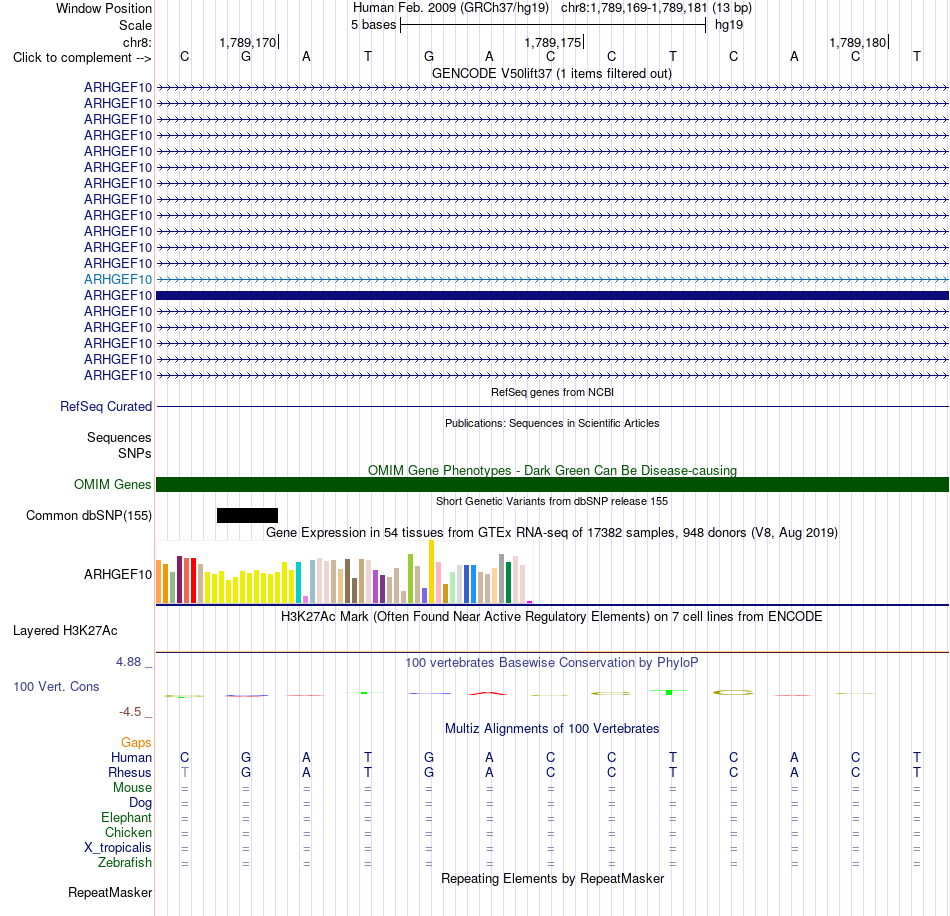Click the SNPs subtrack label
The width and height of the screenshot is (950, 916).
(x=135, y=453)
